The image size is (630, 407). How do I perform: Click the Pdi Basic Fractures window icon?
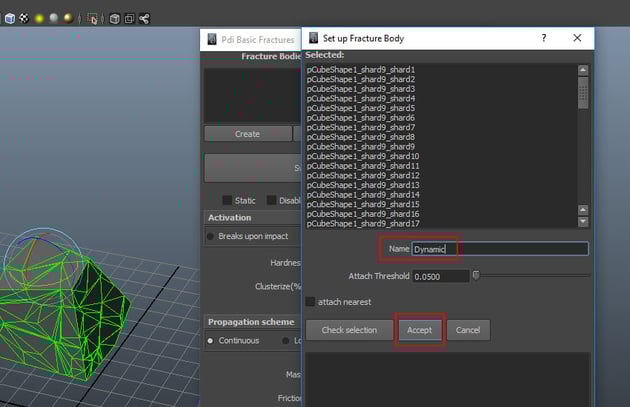click(x=212, y=39)
